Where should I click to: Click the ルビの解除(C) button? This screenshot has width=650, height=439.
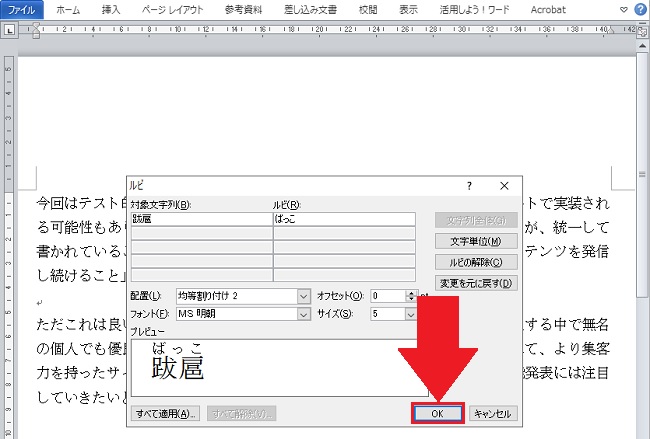coord(476,262)
